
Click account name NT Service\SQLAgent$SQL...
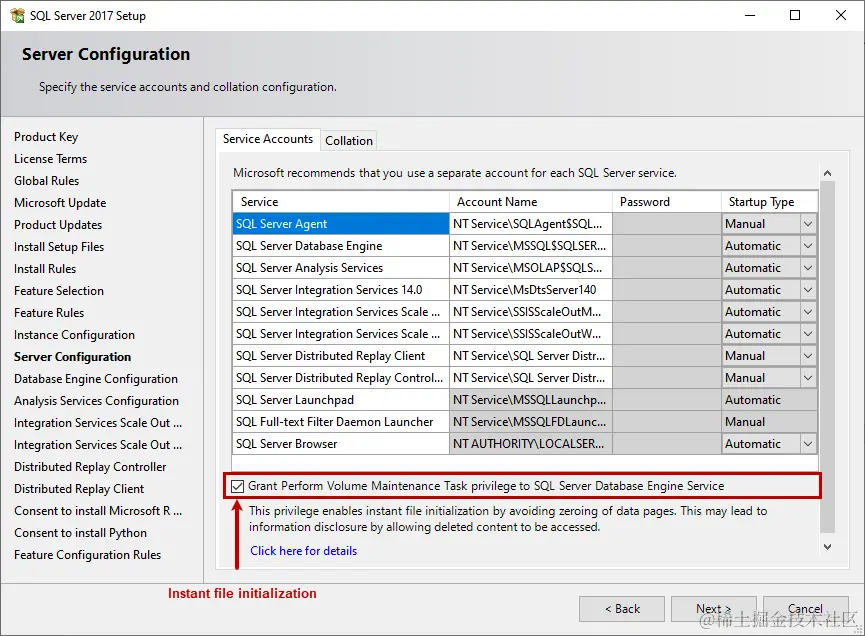[531, 224]
